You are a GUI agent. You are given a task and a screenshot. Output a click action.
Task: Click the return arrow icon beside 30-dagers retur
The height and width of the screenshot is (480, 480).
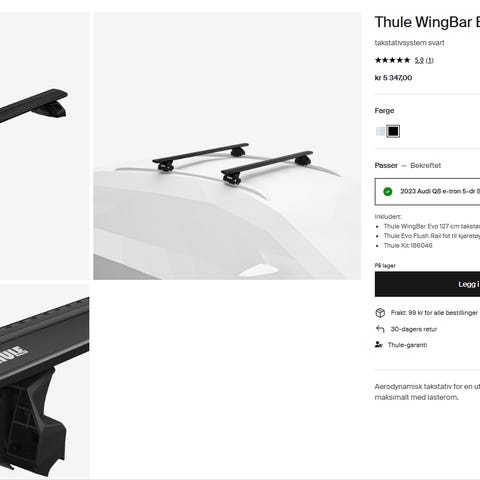point(380,329)
